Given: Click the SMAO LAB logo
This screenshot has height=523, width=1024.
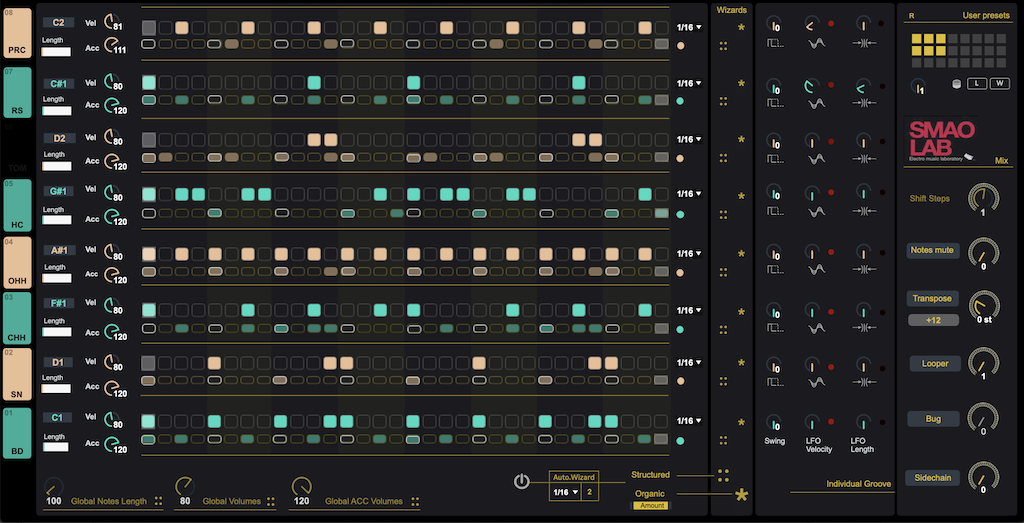Looking at the screenshot, I should (940, 140).
